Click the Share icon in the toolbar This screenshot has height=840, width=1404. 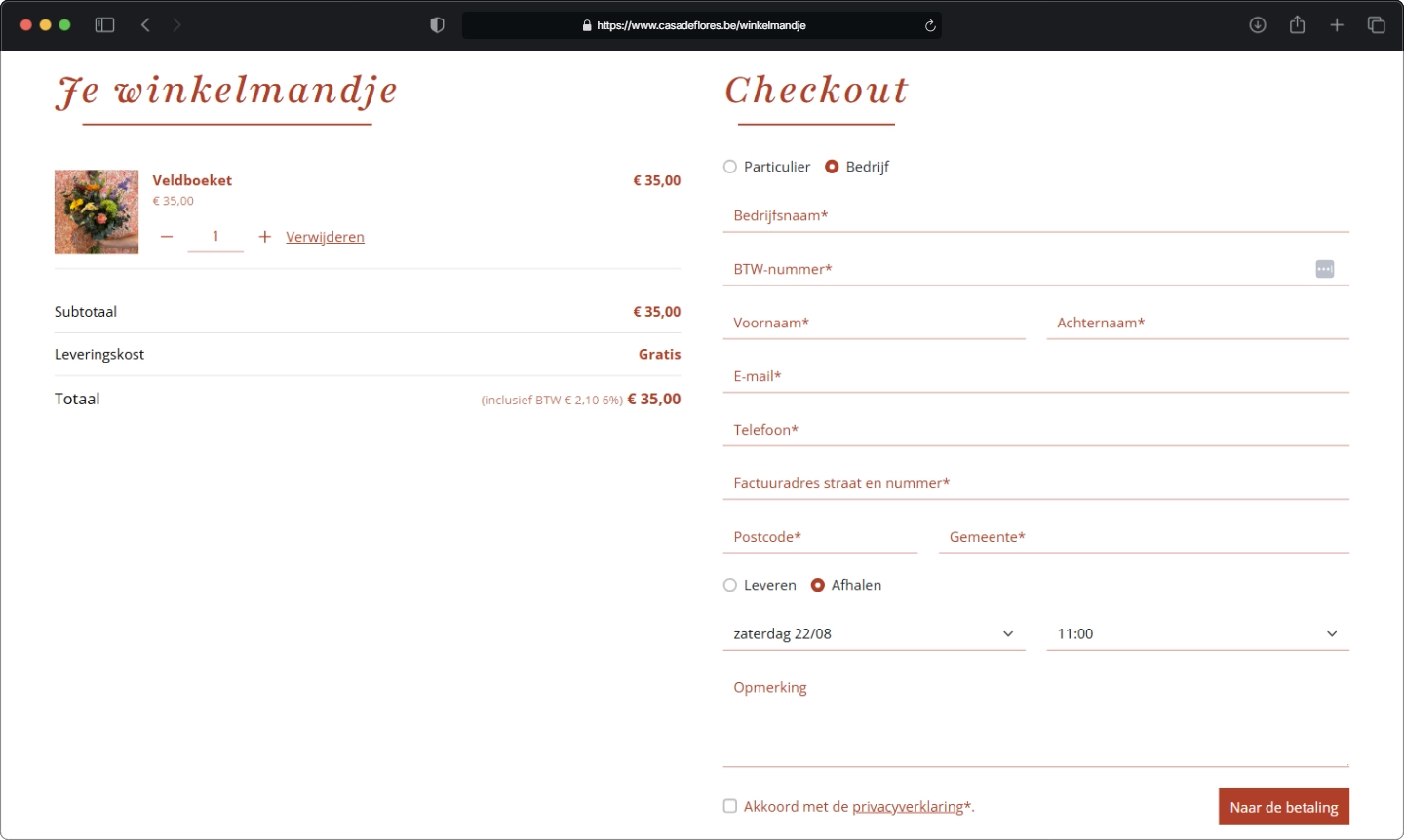coord(1297,25)
